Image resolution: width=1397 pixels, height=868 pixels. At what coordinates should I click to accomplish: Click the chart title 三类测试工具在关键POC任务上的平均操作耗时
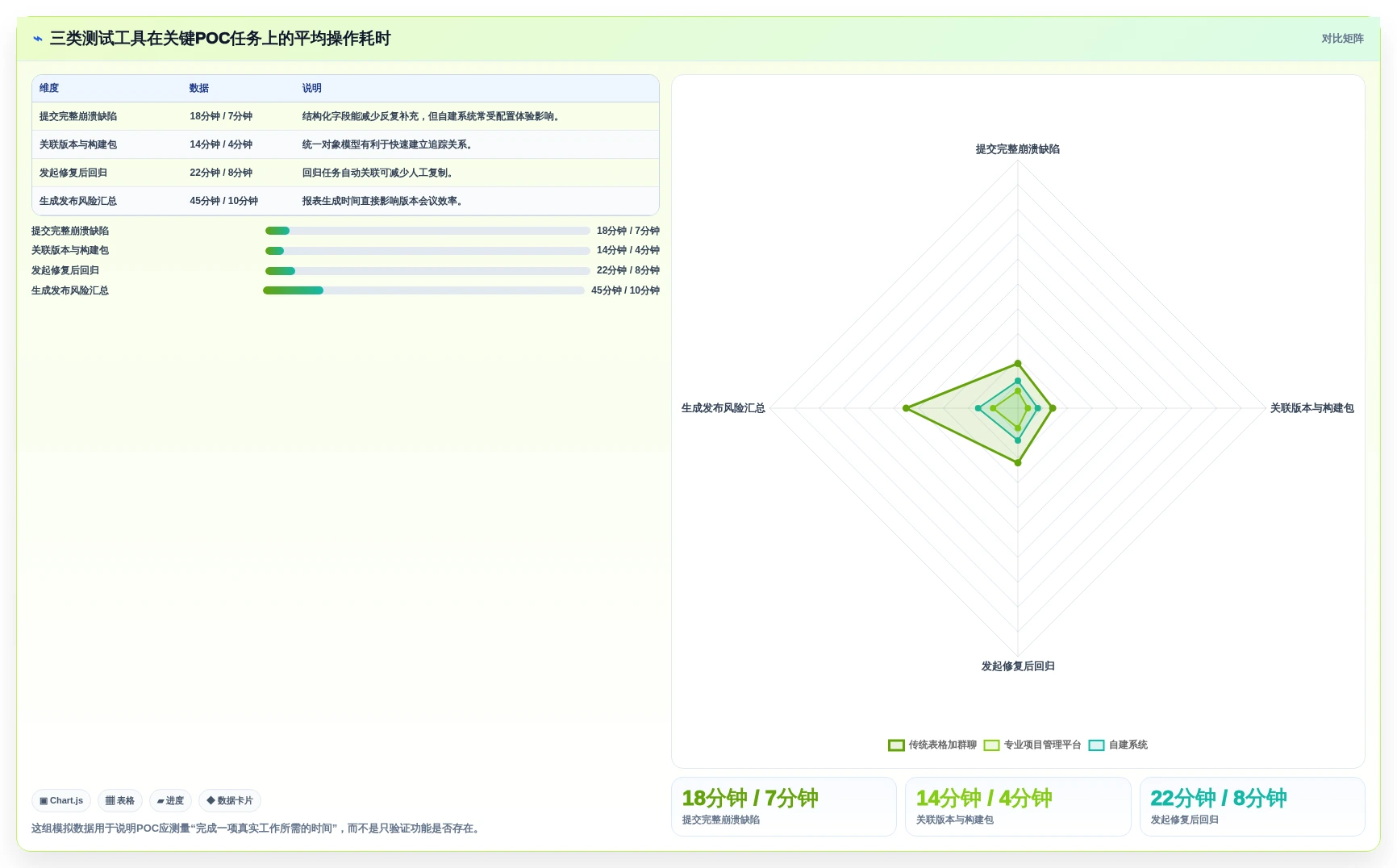[x=220, y=39]
